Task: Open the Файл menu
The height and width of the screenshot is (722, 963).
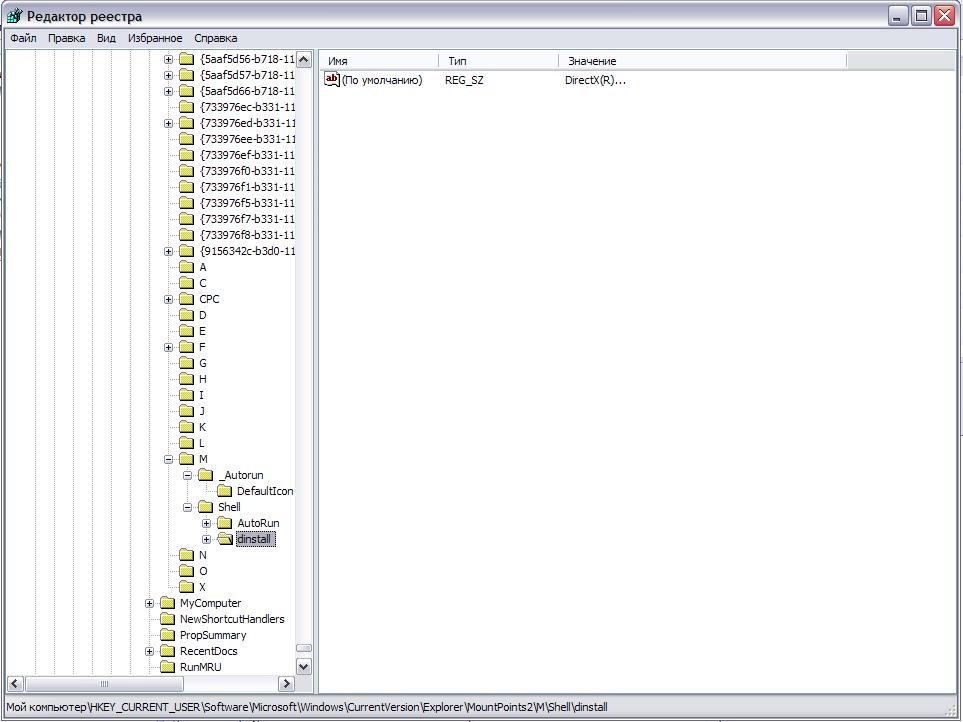Action: (x=23, y=38)
